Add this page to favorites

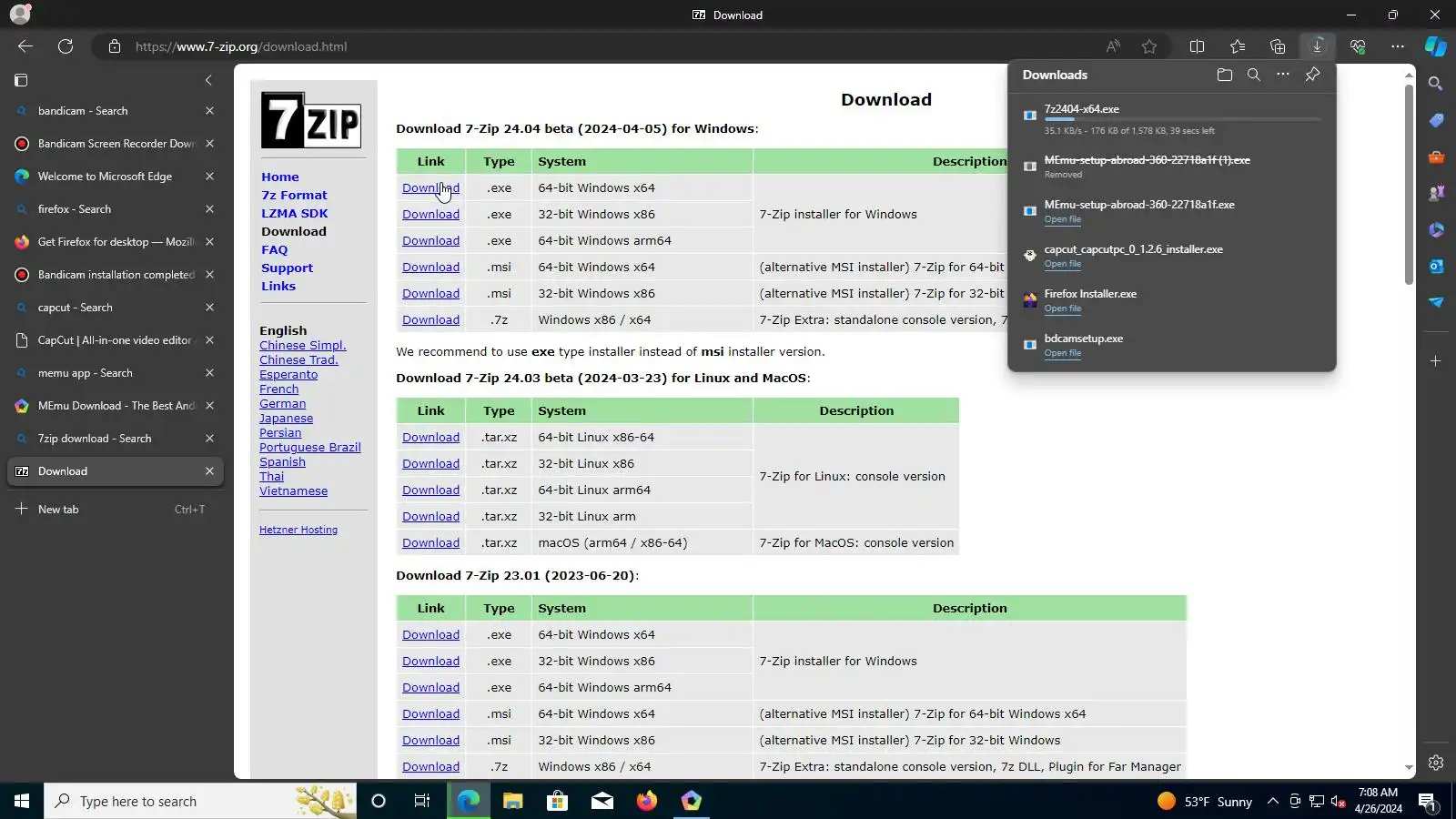tap(1149, 46)
